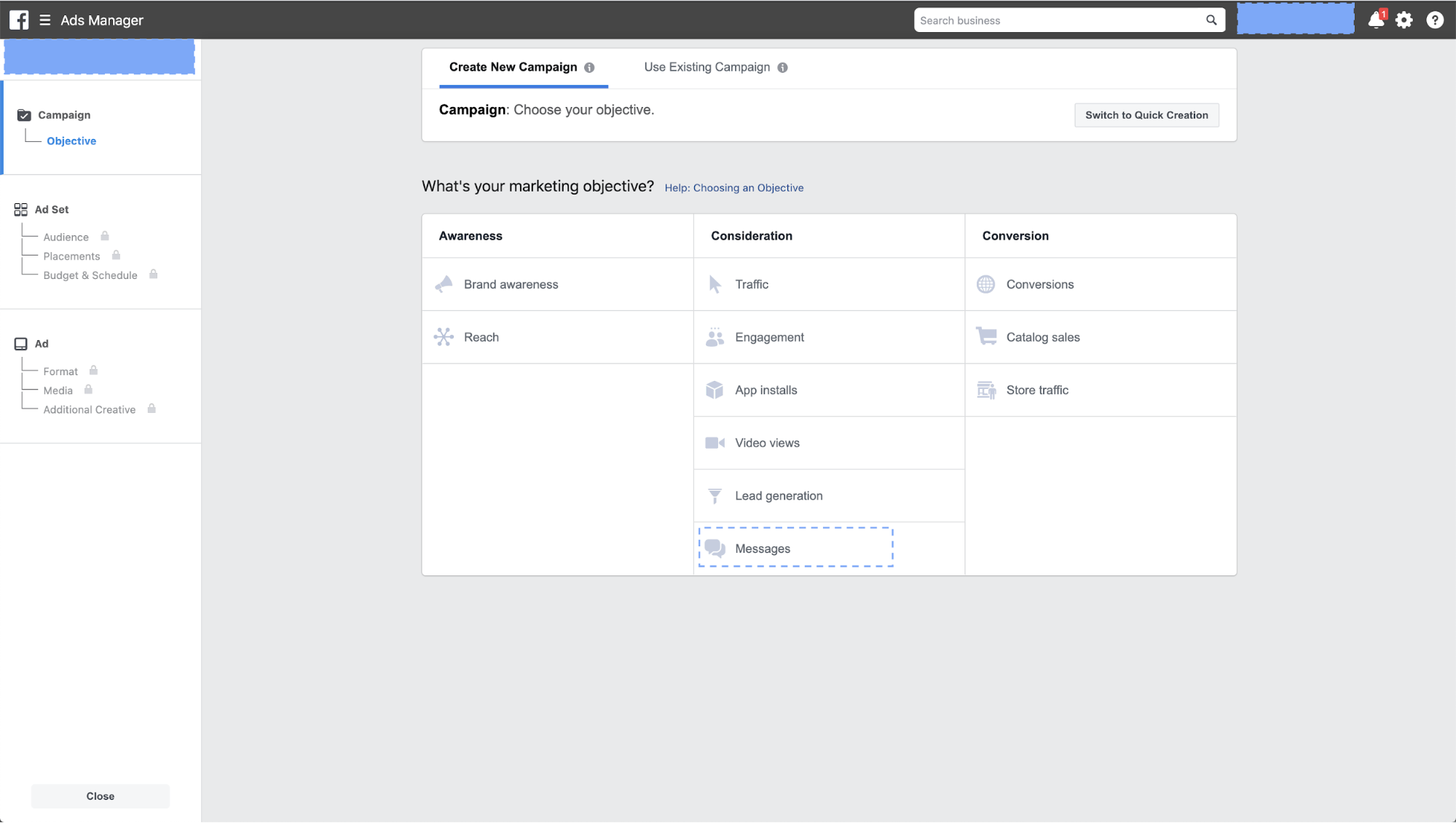The image size is (1456, 823).
Task: Click the Brand awareness megaphone icon
Action: 444,284
